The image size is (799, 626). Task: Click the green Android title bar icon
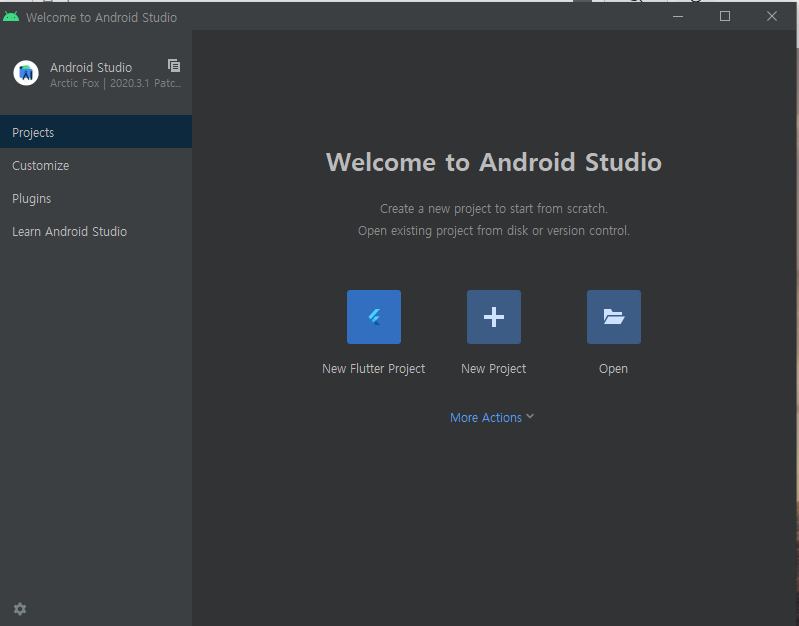(11, 17)
